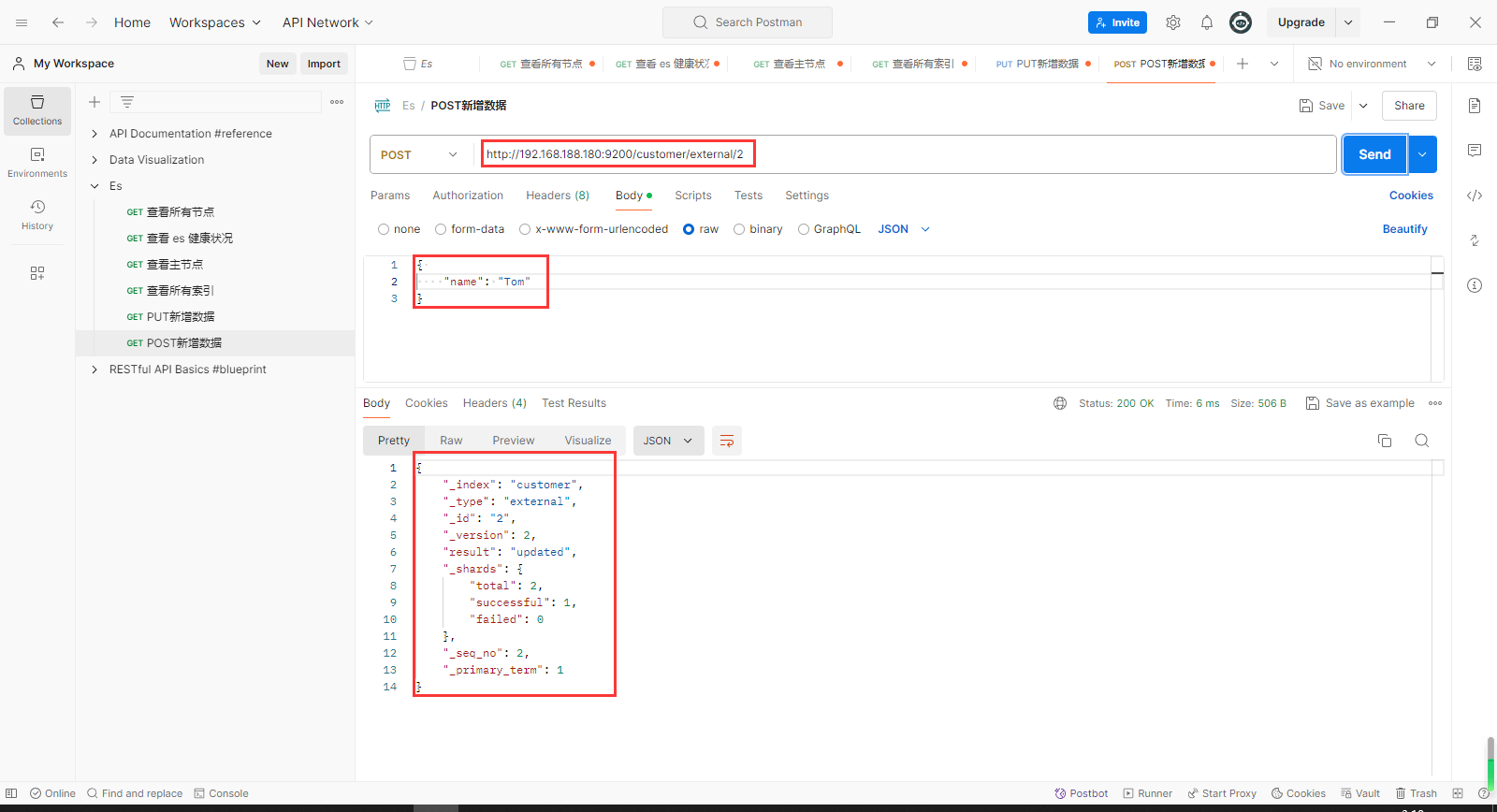
Task: Open the environment quick look icon
Action: click(x=1475, y=64)
